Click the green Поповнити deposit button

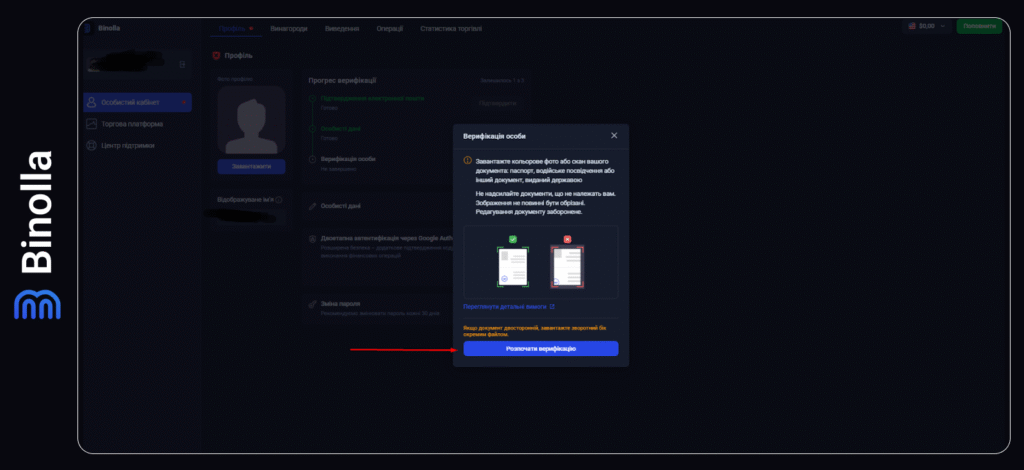978,26
